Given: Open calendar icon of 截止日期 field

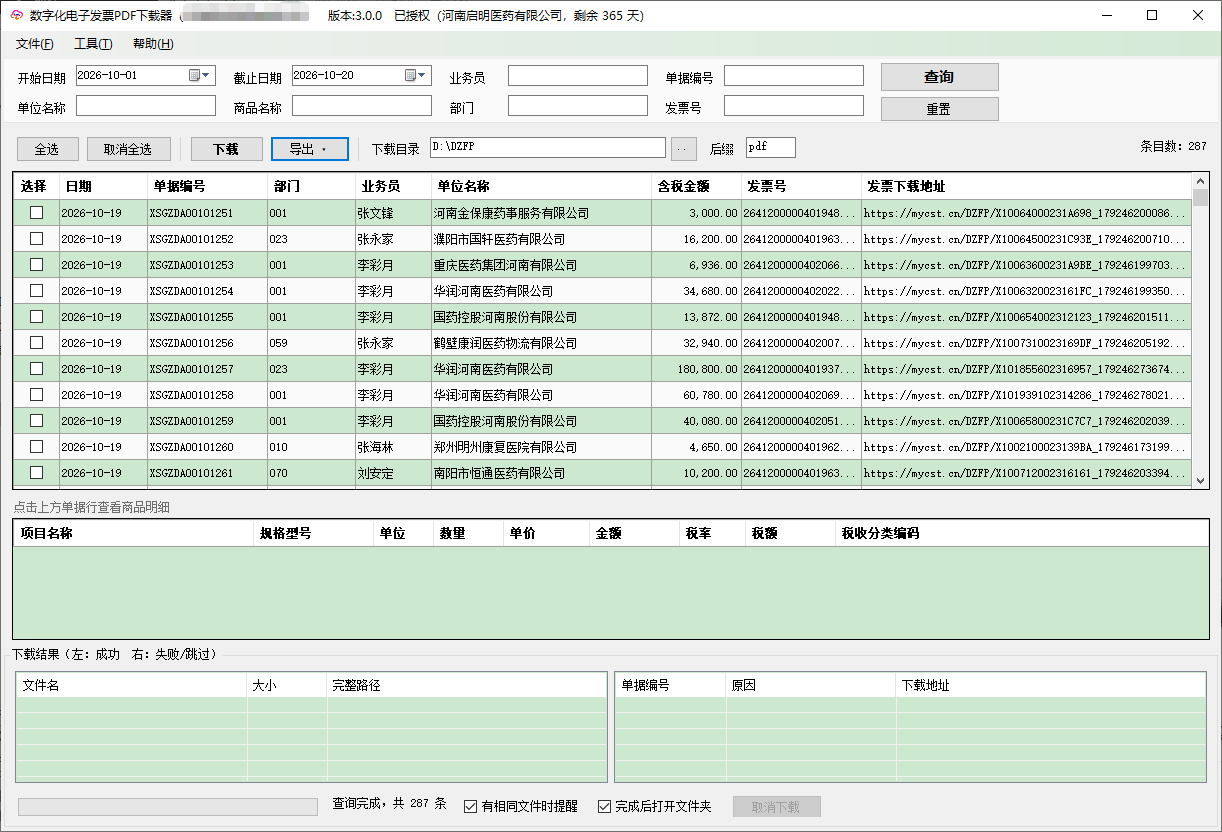Looking at the screenshot, I should [410, 76].
